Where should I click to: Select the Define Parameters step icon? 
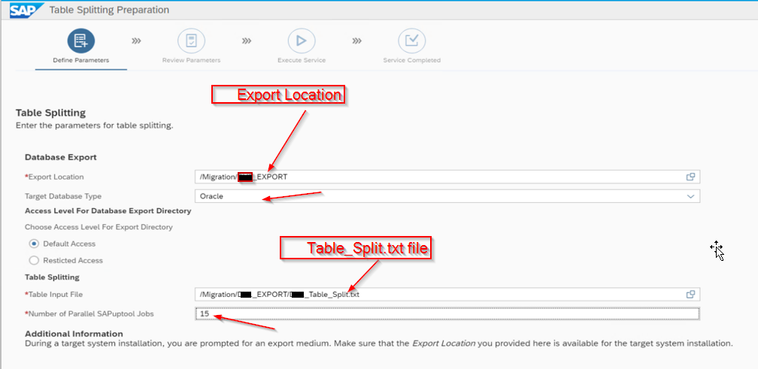81,41
